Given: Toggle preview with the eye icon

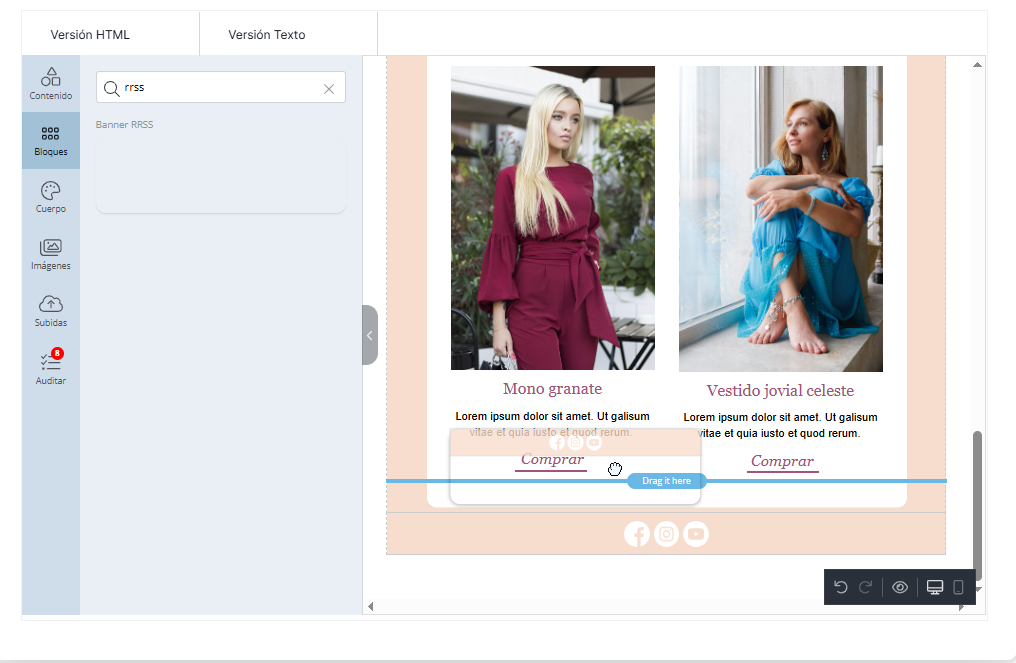Looking at the screenshot, I should coord(900,587).
